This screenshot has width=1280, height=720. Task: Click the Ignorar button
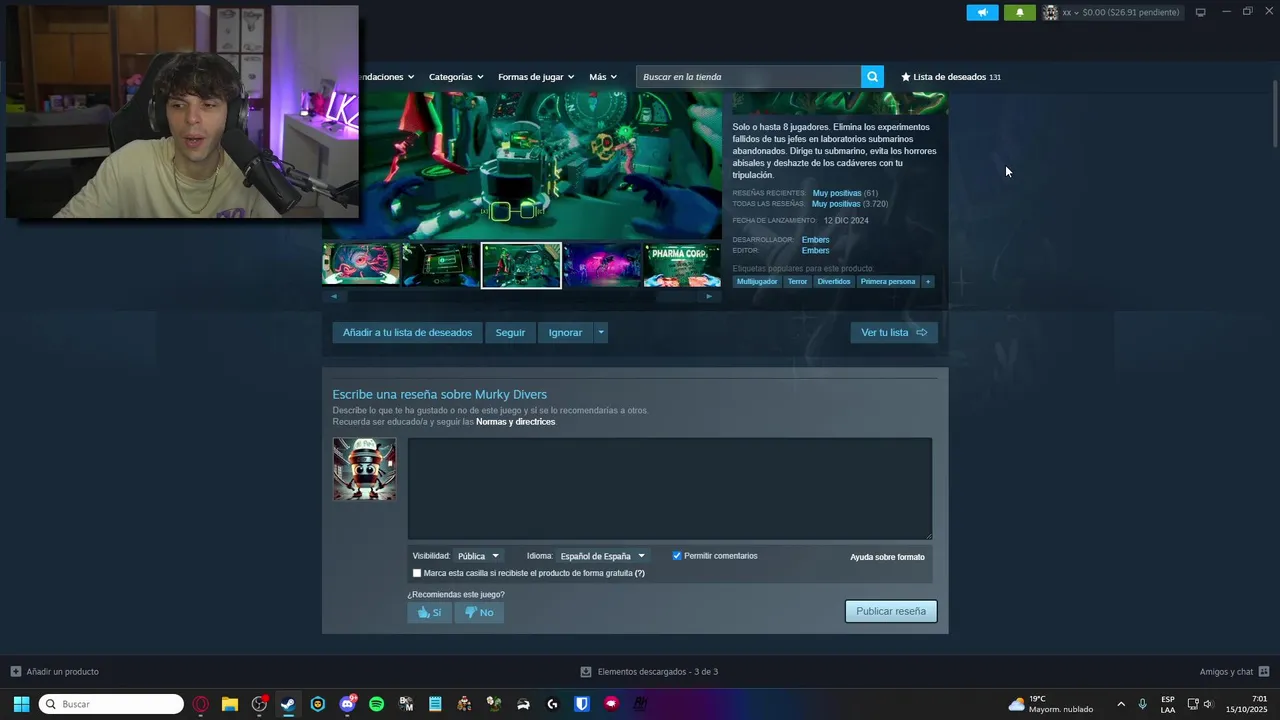(565, 332)
